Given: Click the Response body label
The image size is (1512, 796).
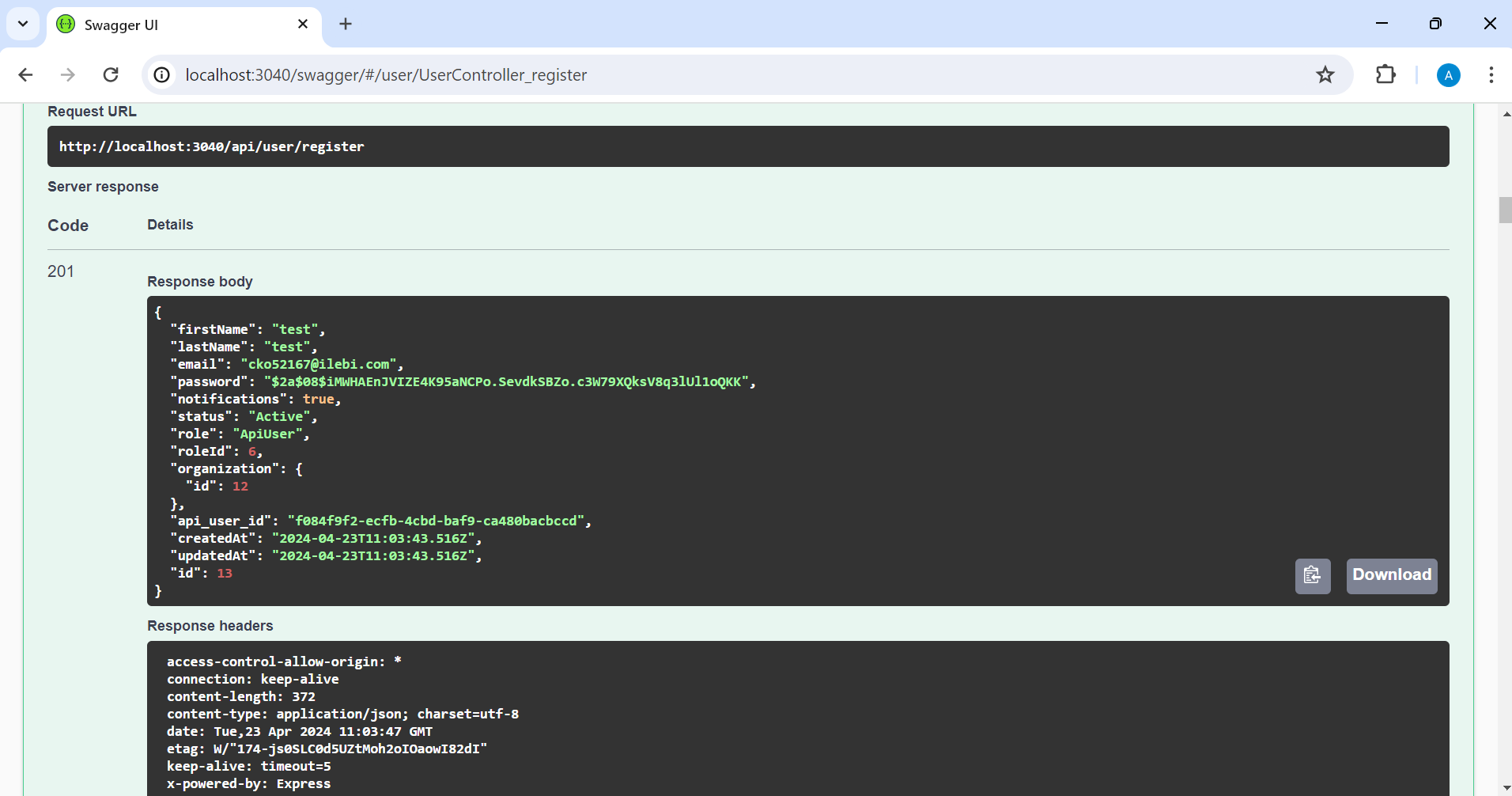Looking at the screenshot, I should pyautogui.click(x=200, y=282).
